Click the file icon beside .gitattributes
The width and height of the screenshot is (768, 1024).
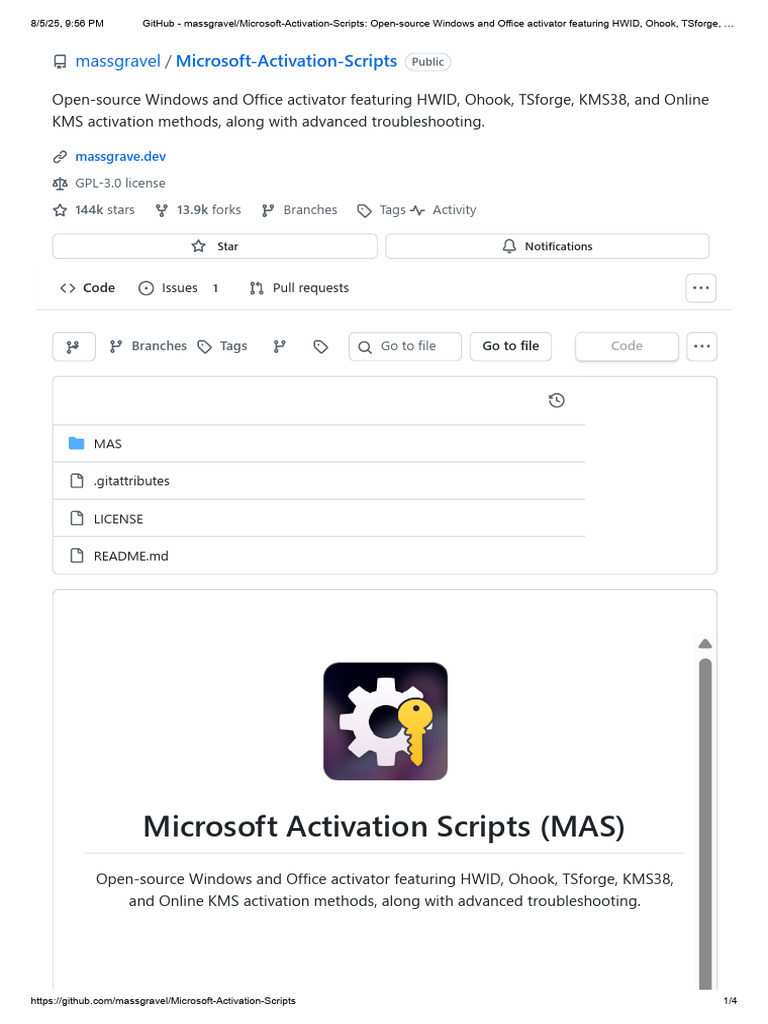tap(76, 481)
